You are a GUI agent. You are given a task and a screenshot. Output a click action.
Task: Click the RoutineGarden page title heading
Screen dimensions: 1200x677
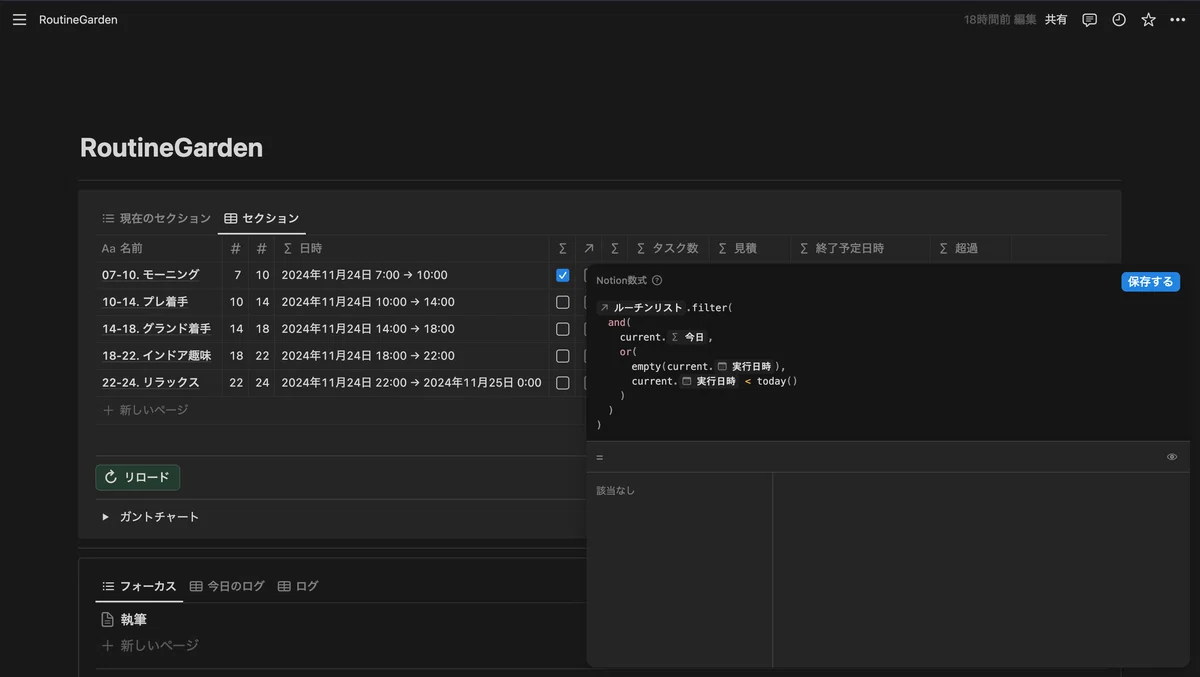(x=171, y=148)
